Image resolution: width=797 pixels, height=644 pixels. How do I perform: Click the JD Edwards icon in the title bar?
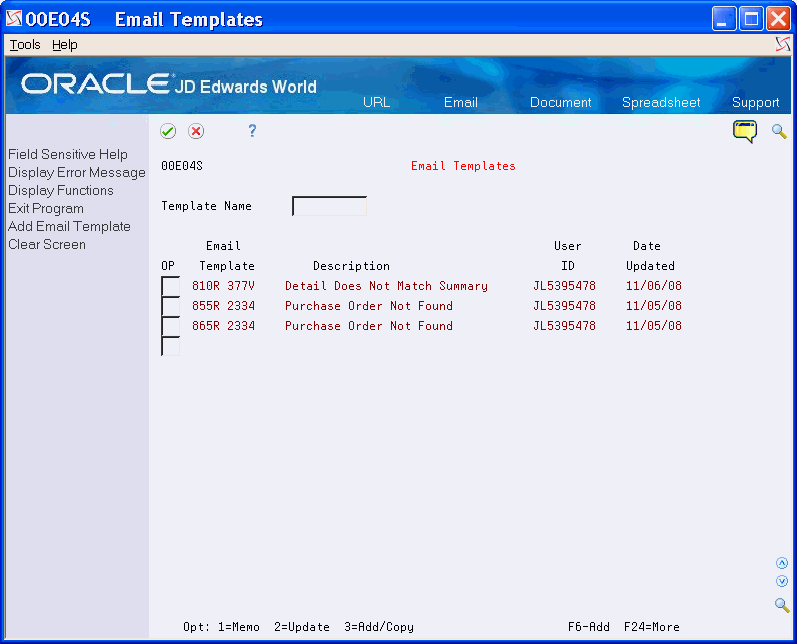[14, 19]
